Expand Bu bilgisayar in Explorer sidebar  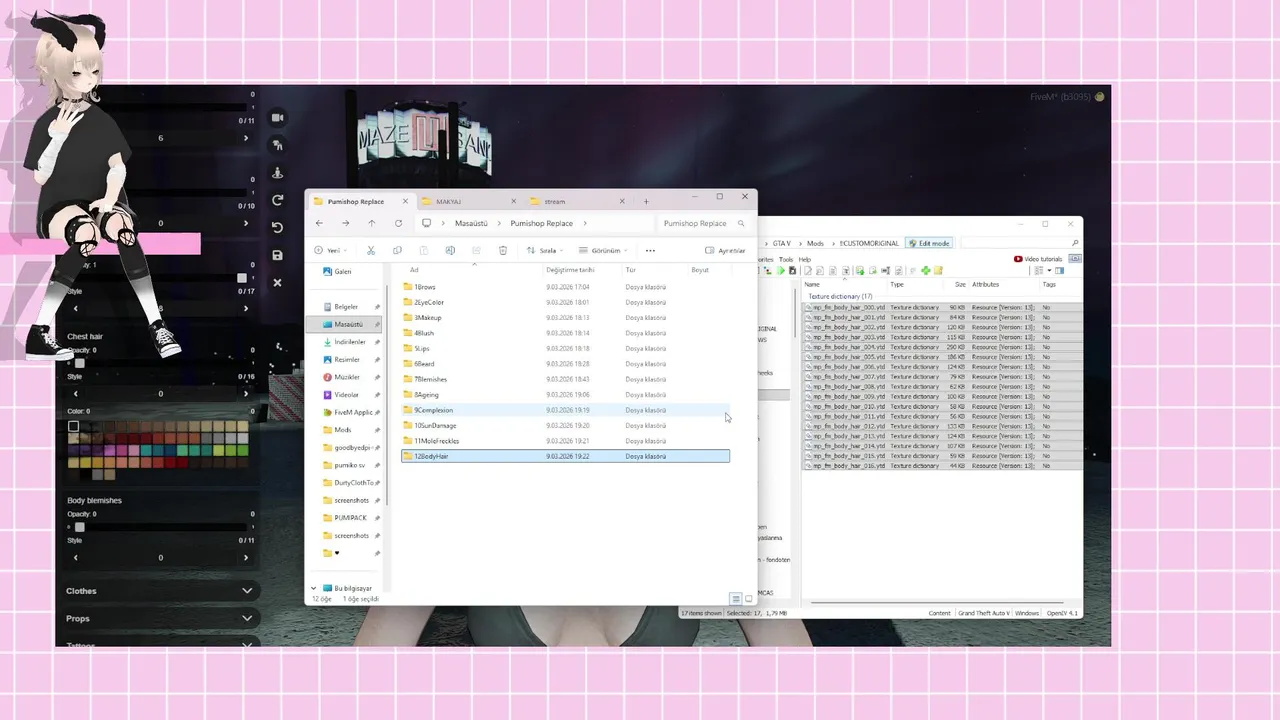314,588
